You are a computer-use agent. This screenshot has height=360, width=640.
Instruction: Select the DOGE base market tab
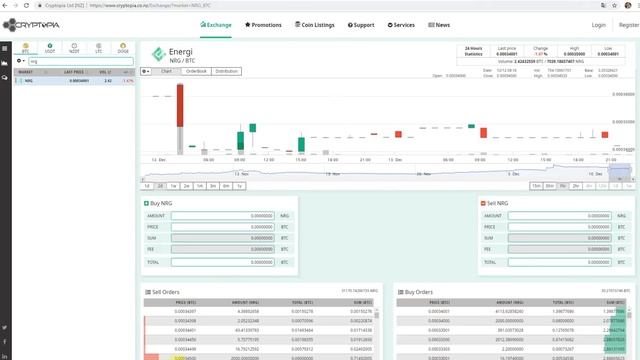pyautogui.click(x=123, y=48)
